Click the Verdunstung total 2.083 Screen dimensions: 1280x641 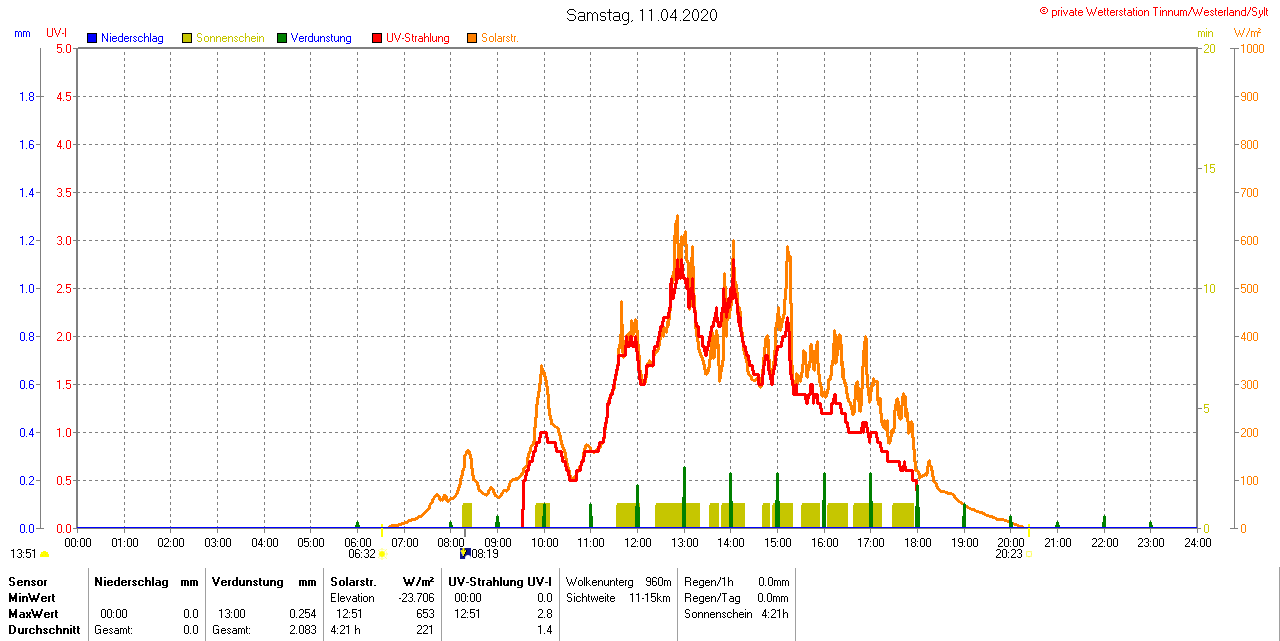(x=302, y=630)
